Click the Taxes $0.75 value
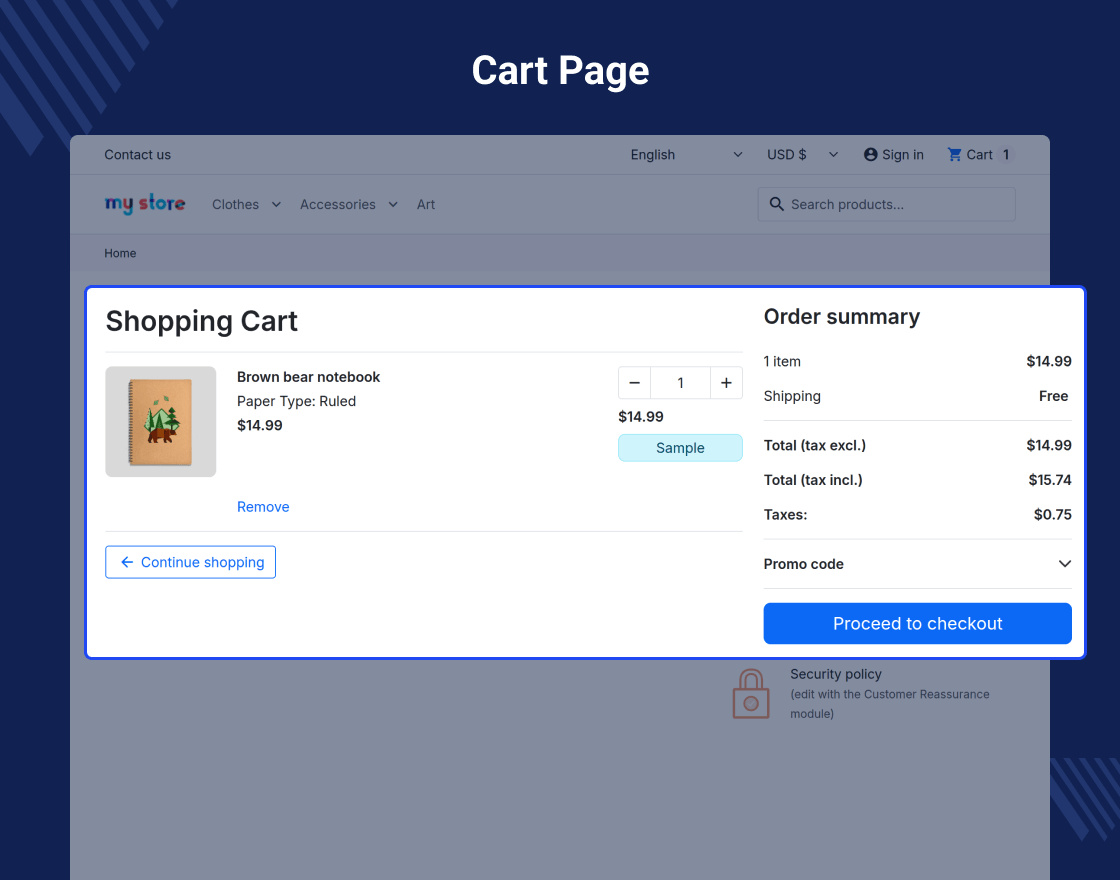Image resolution: width=1120 pixels, height=880 pixels. point(1053,514)
